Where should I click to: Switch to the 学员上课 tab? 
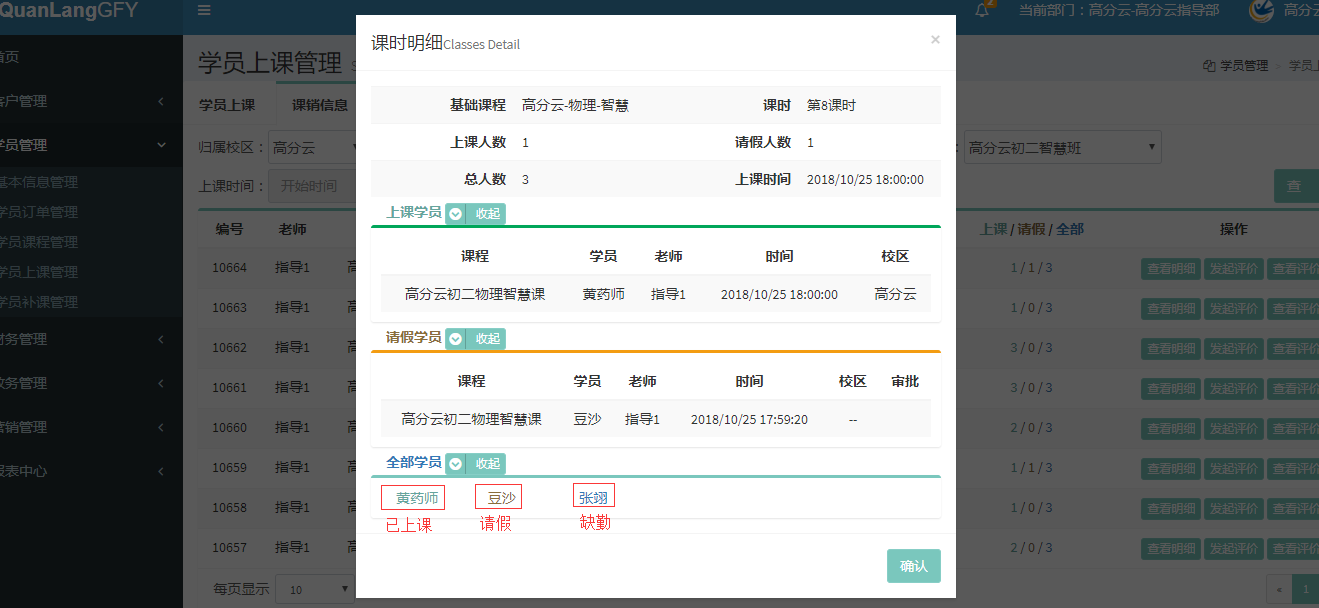point(227,105)
